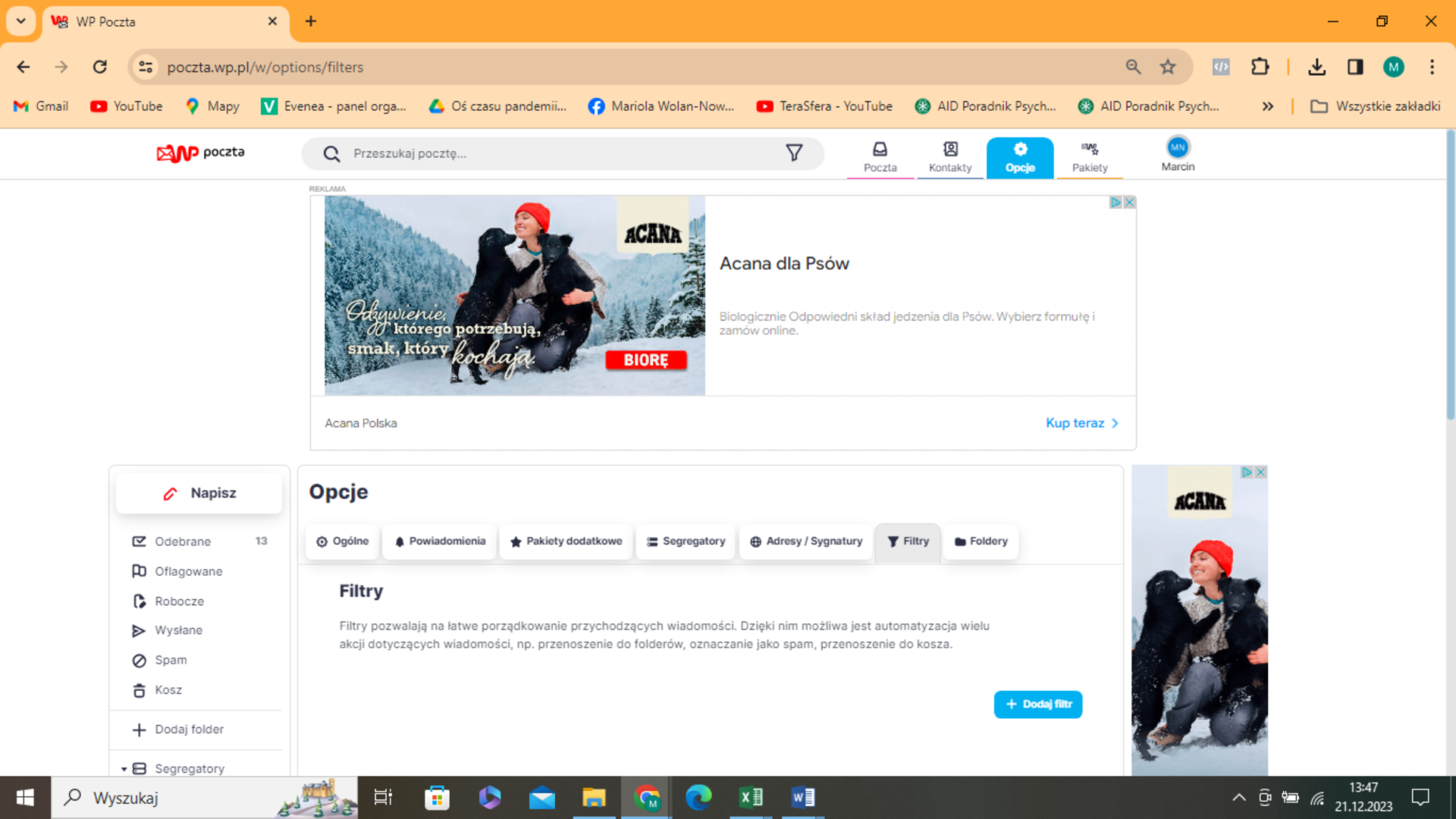Switch to the Ogólne options tab
This screenshot has width=1456, height=819.
342,541
